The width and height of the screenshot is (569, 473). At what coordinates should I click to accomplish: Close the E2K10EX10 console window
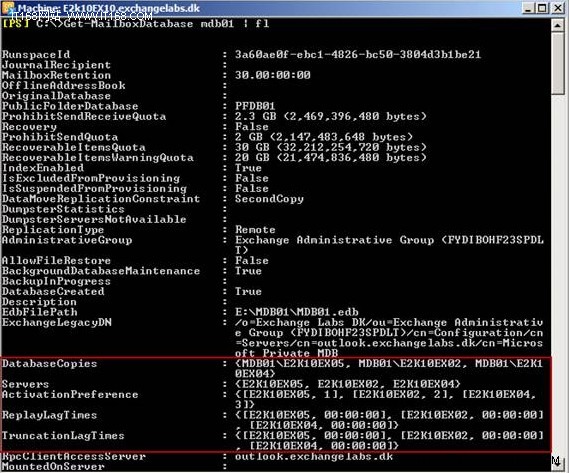click(558, 8)
